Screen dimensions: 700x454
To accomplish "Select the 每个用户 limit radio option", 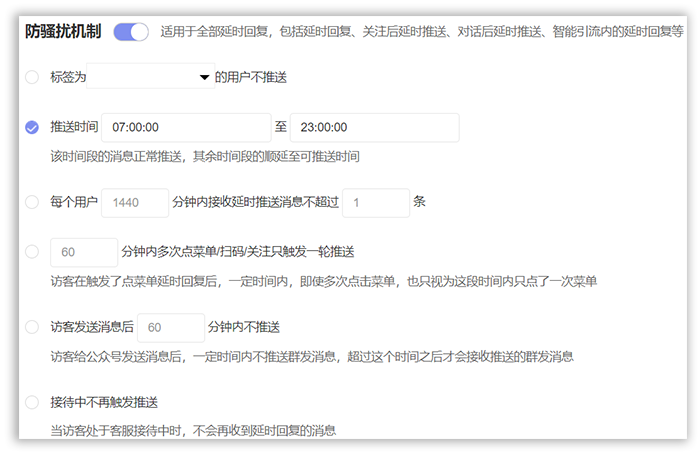I will pos(32,202).
